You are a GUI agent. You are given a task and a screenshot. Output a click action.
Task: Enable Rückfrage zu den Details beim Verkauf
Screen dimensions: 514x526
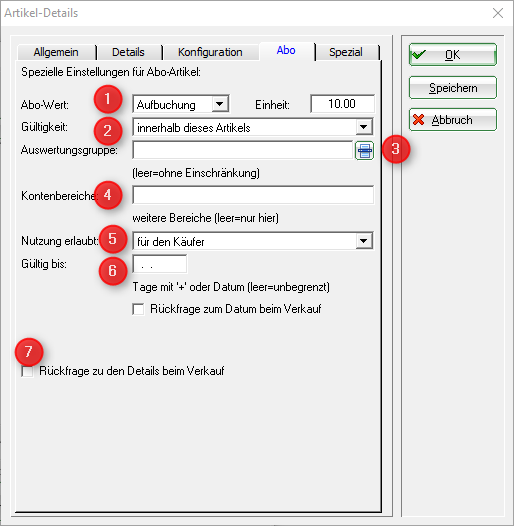[27, 371]
